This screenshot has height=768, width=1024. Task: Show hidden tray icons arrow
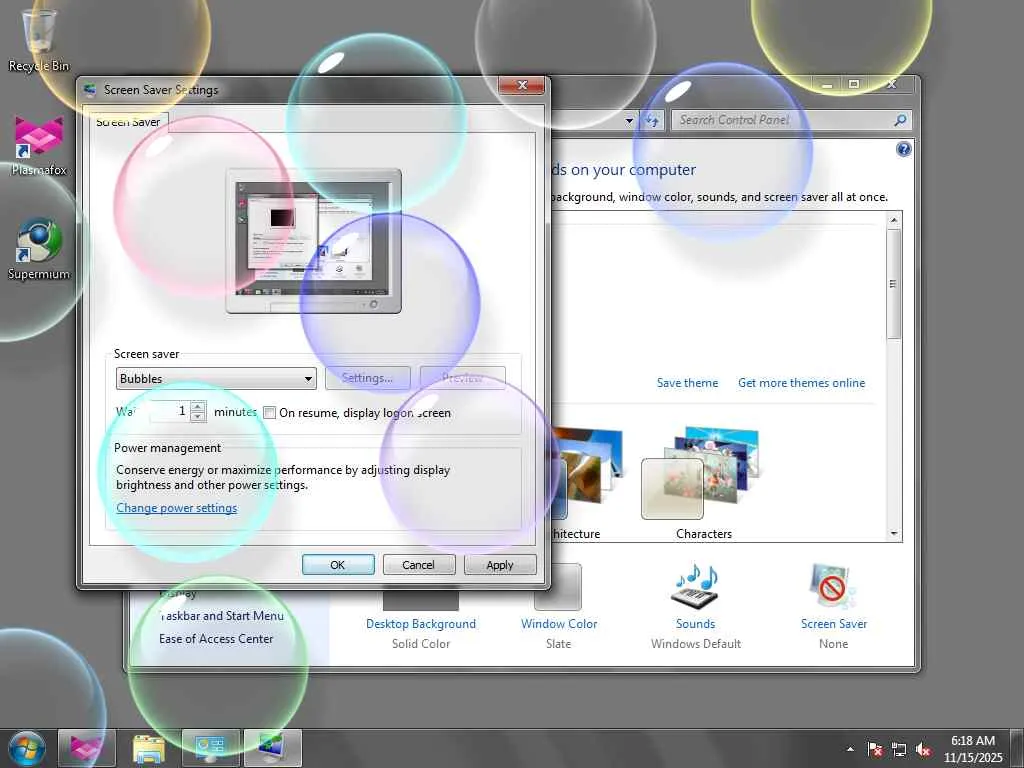point(850,749)
